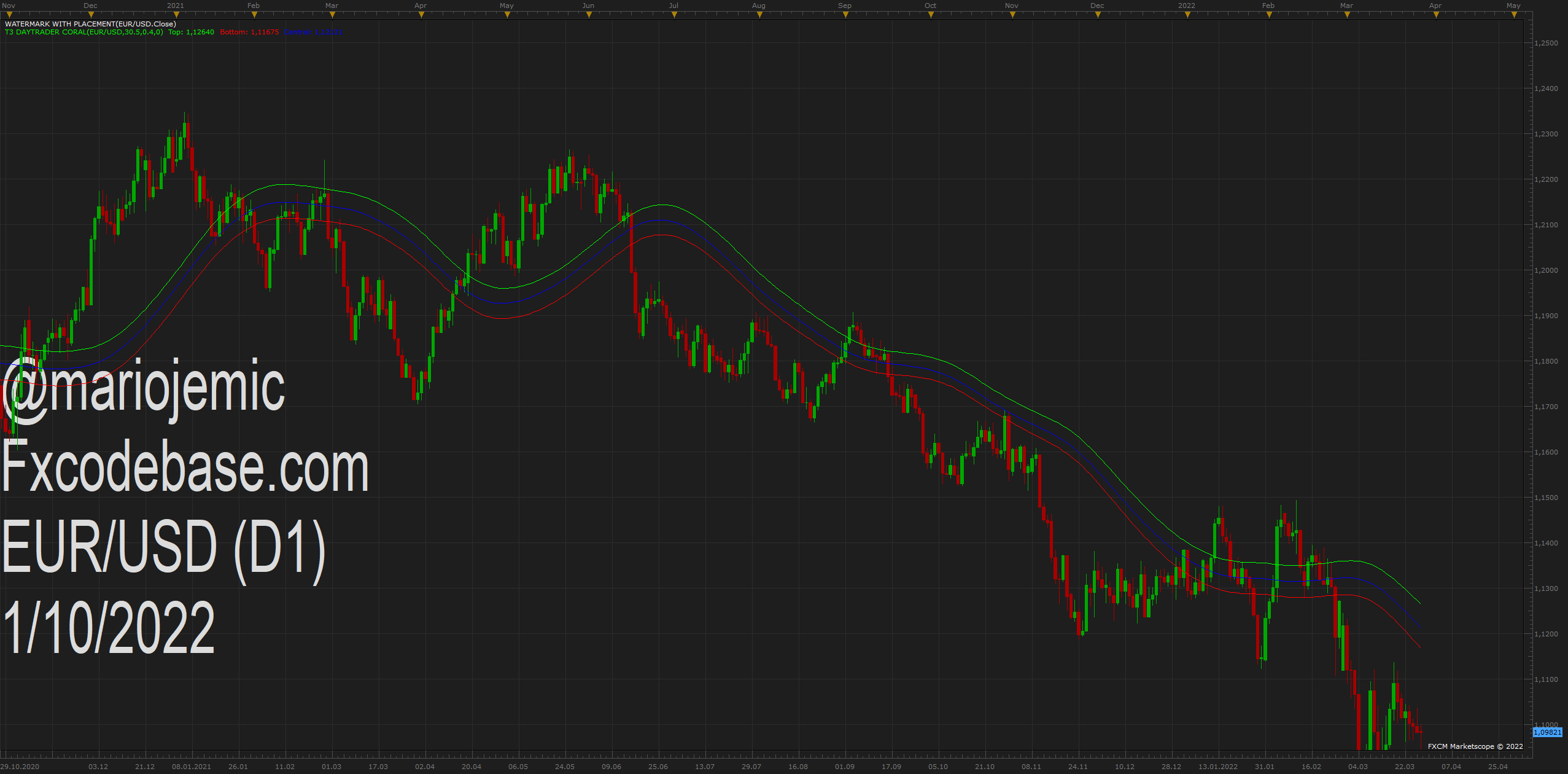Viewport: 1568px width, 774px height.
Task: Select the Jul timeline marker
Action: click(x=674, y=15)
